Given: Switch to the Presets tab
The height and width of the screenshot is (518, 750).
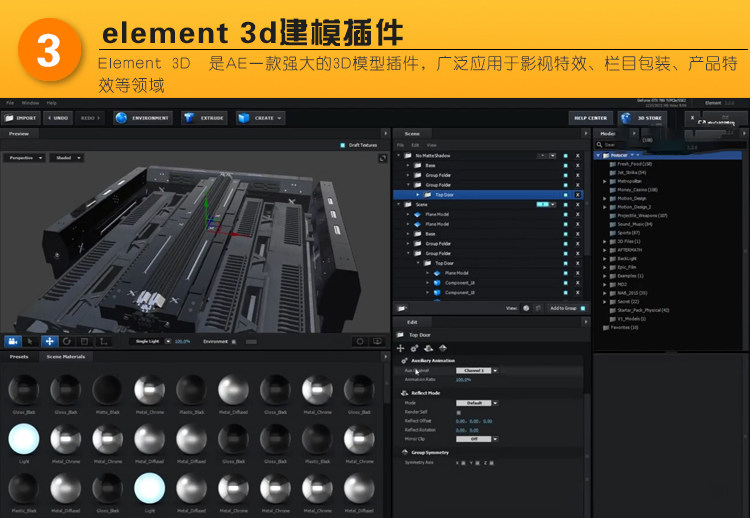Looking at the screenshot, I should 19,357.
